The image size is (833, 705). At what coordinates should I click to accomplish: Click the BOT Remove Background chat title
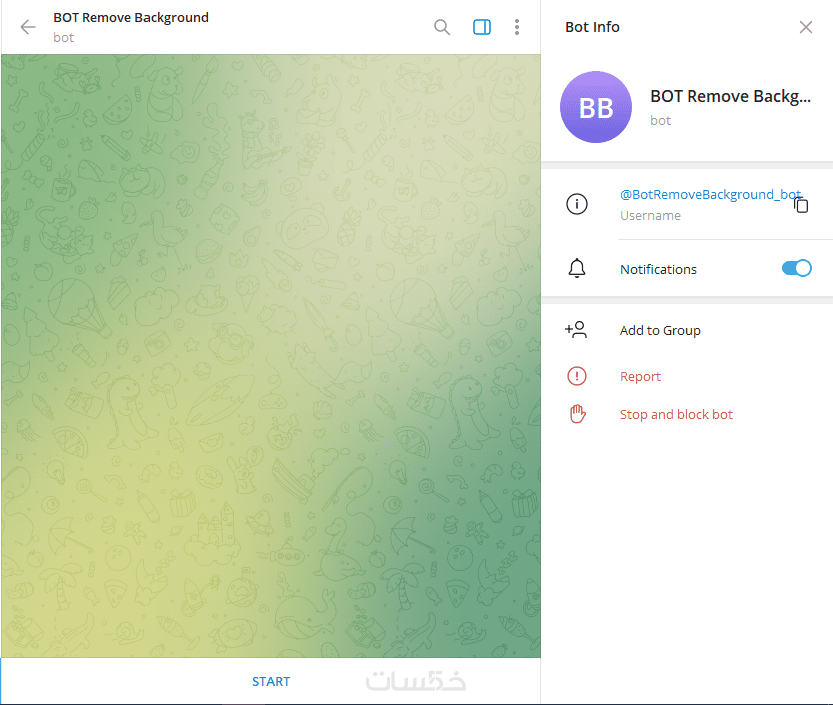[x=131, y=18]
